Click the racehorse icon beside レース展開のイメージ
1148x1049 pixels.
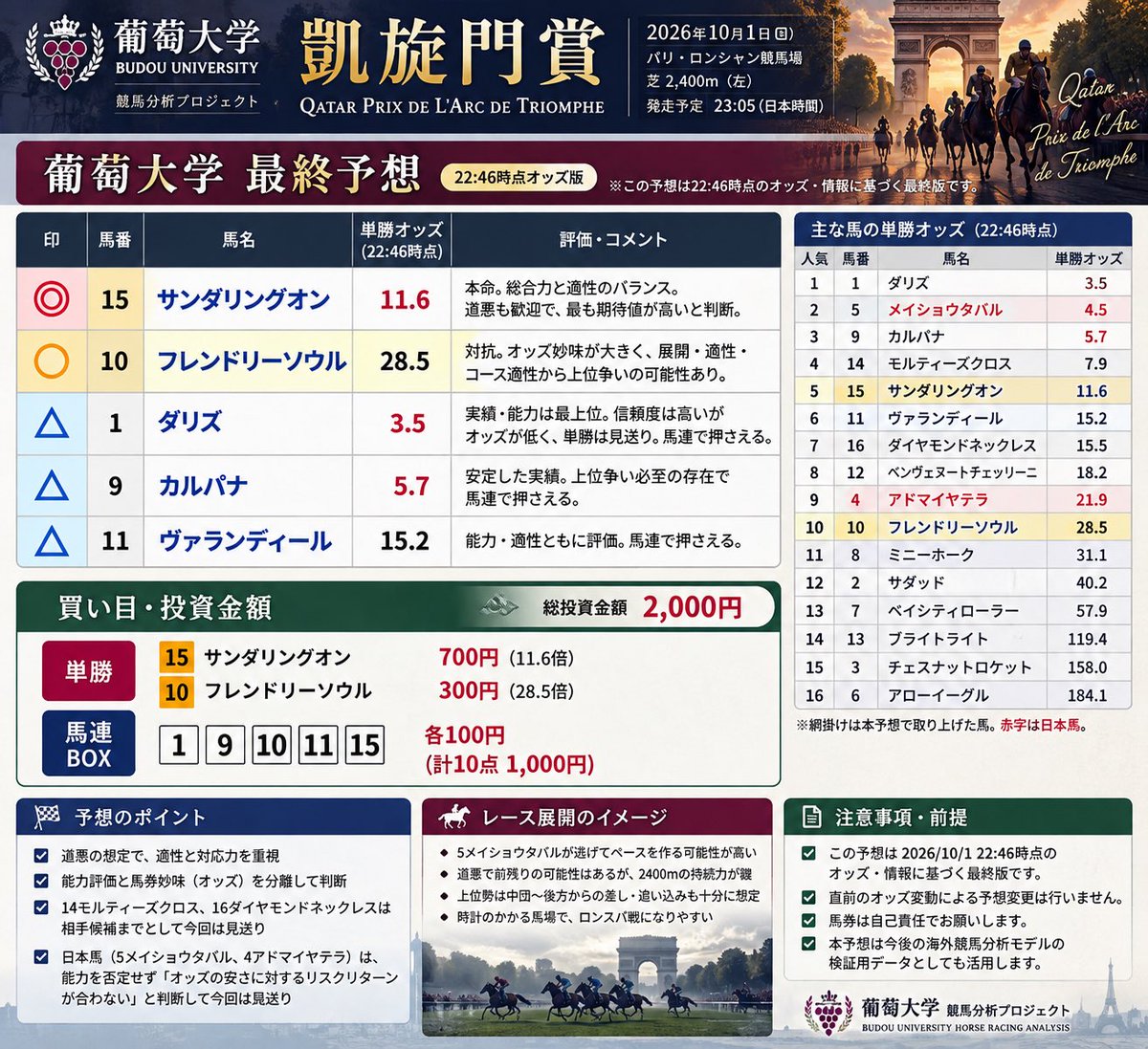pos(454,817)
